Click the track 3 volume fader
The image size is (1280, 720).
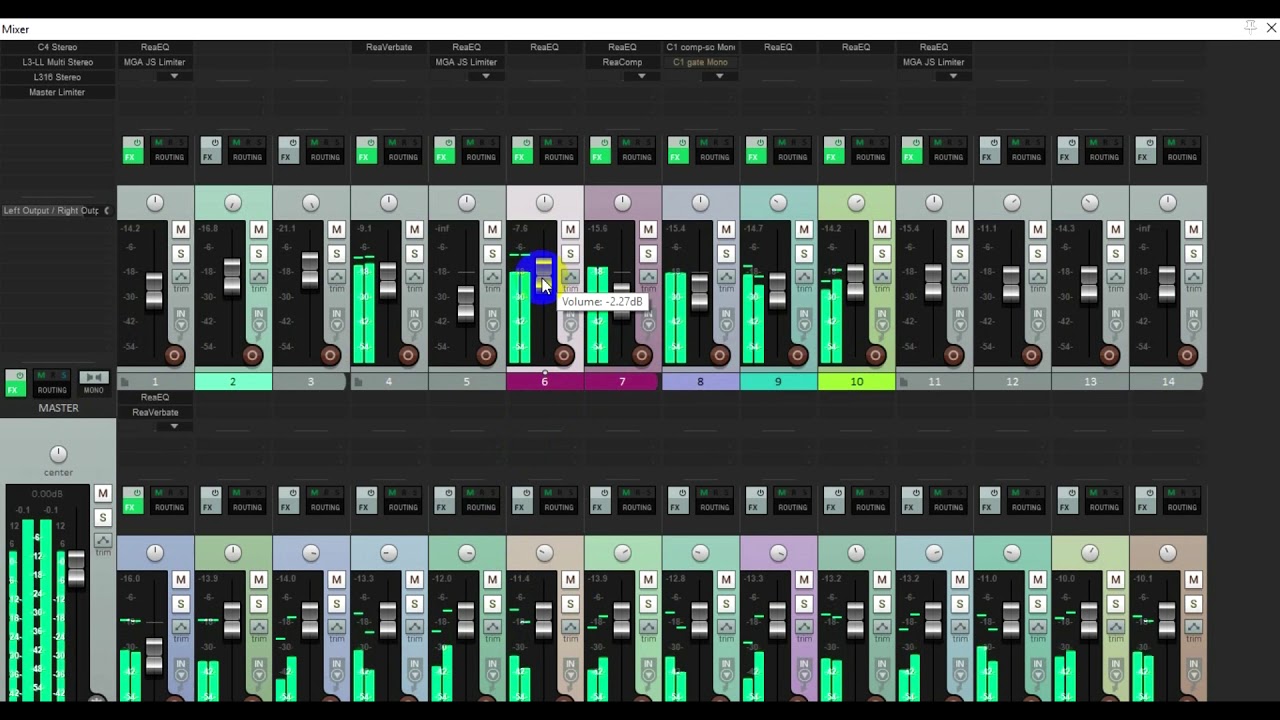[x=310, y=271]
